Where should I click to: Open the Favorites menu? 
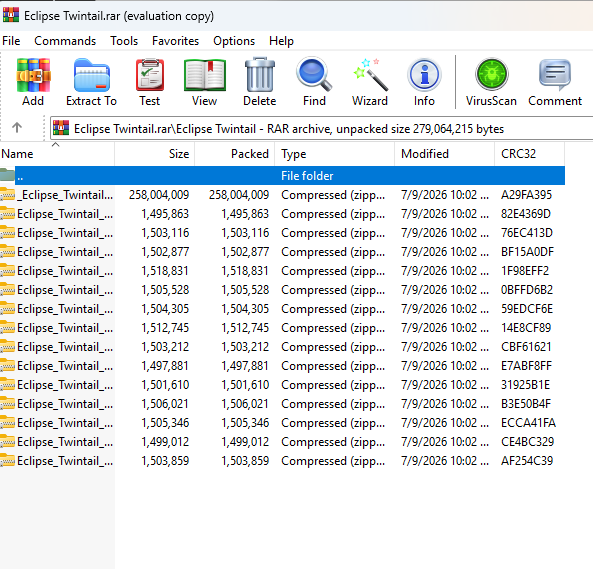175,41
